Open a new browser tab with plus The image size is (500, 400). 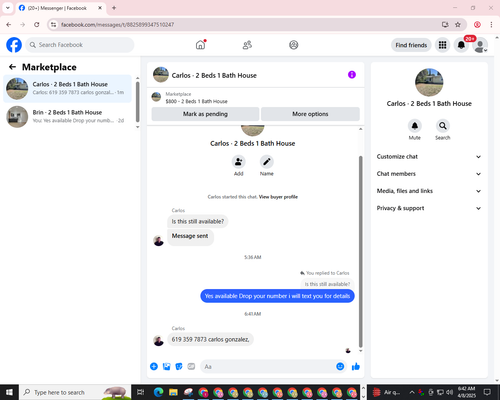pyautogui.click(x=114, y=8)
